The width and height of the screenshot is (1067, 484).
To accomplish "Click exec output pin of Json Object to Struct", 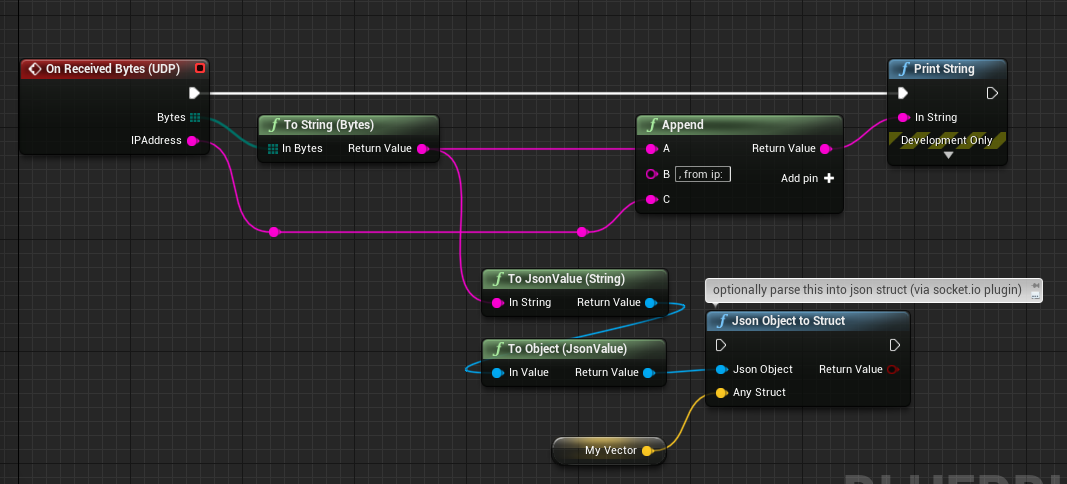I will [x=895, y=346].
